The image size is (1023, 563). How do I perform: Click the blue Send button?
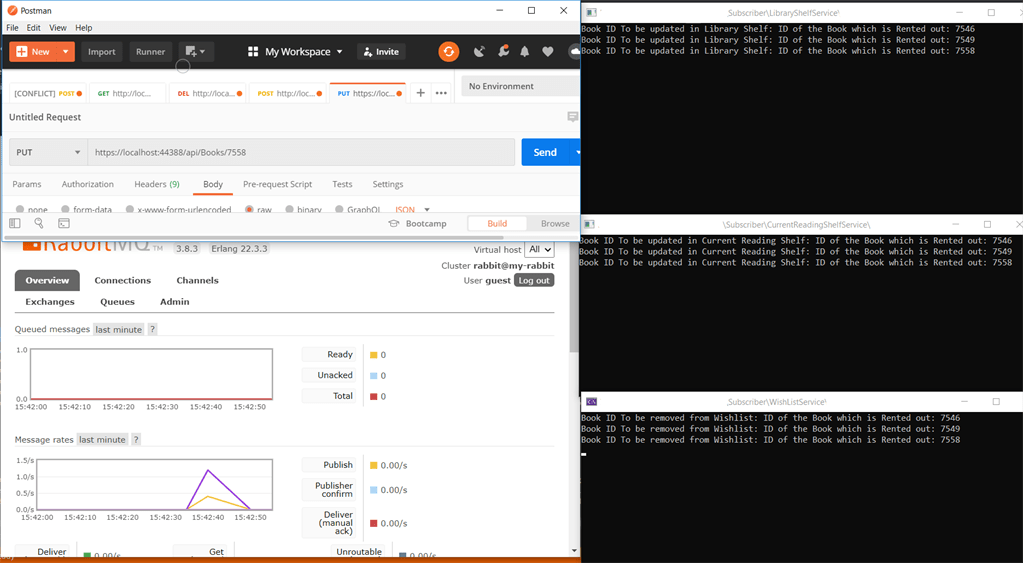(545, 152)
